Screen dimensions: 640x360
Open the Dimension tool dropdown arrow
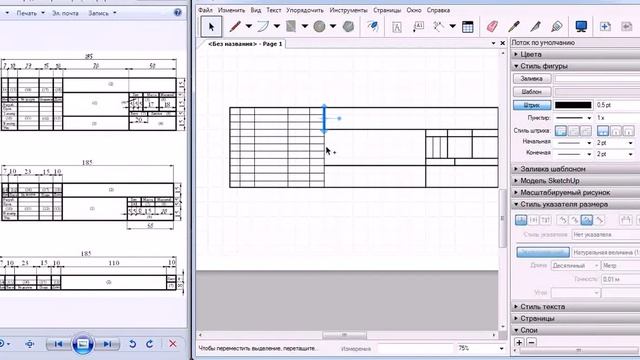point(452,27)
